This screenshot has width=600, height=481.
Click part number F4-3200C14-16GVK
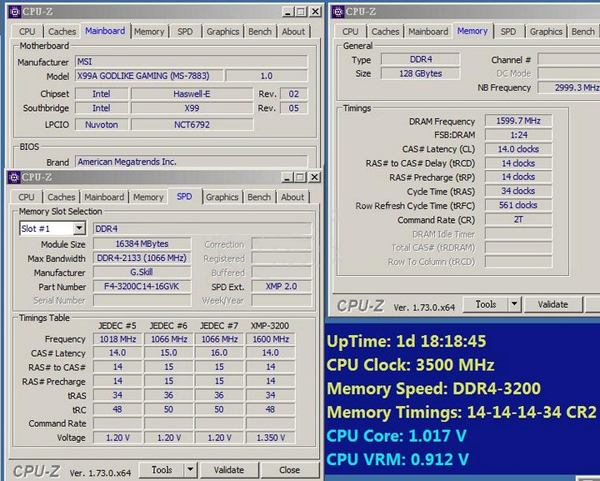pyautogui.click(x=142, y=286)
